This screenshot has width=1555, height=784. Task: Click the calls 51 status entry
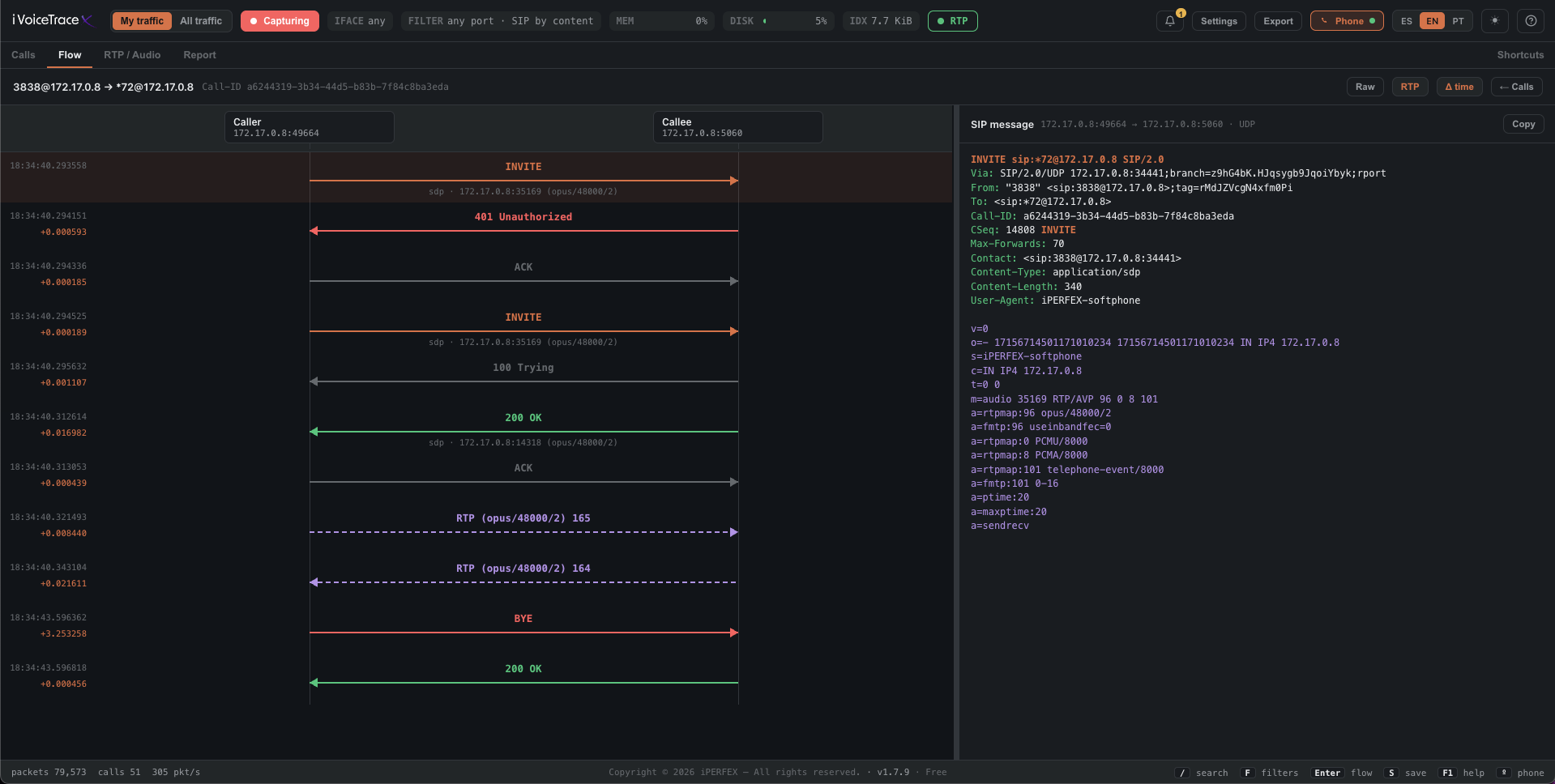[119, 773]
